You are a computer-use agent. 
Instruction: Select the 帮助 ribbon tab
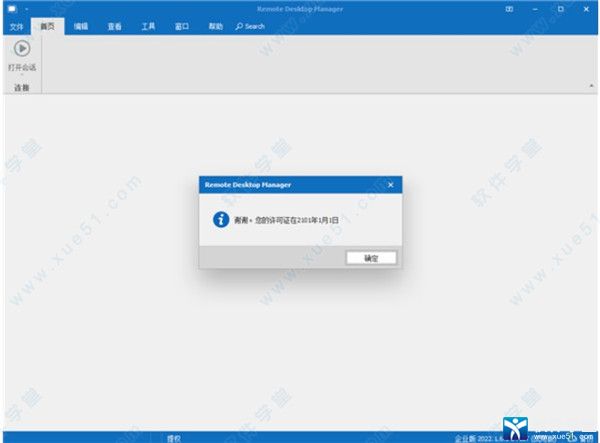pyautogui.click(x=215, y=27)
